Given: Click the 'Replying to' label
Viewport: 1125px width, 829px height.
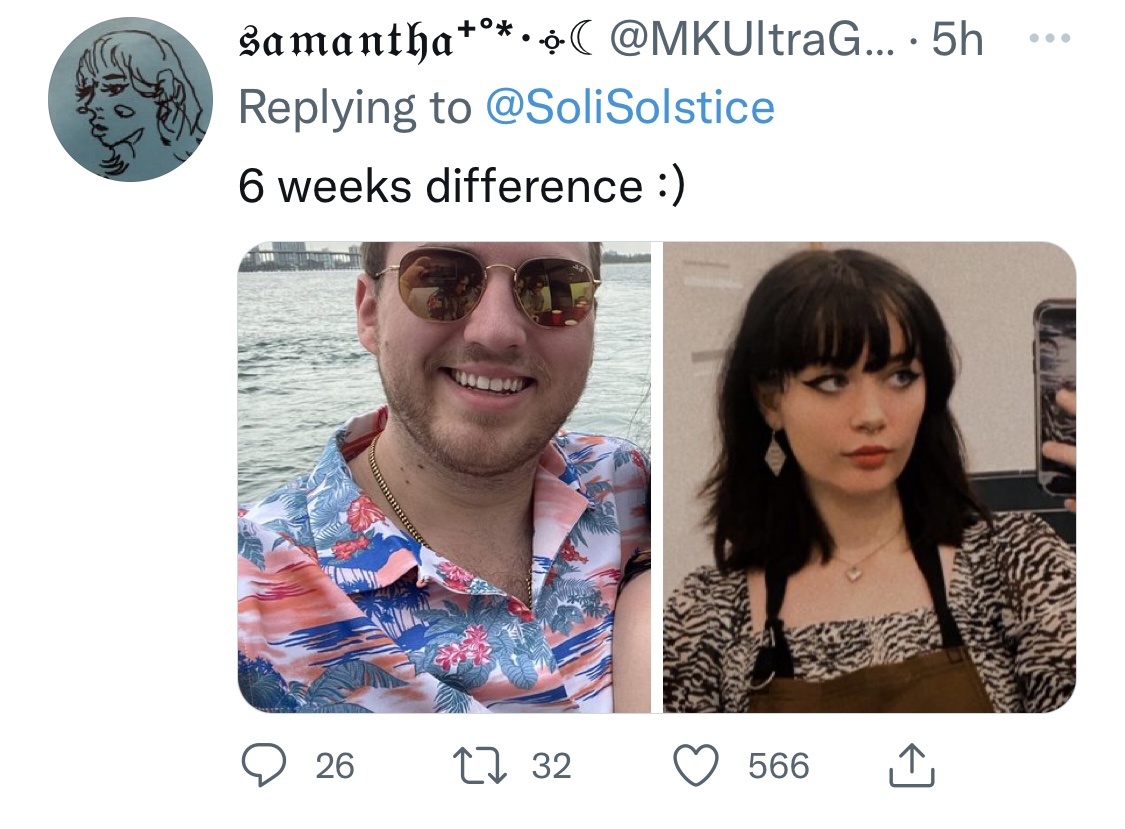Looking at the screenshot, I should click(x=355, y=108).
